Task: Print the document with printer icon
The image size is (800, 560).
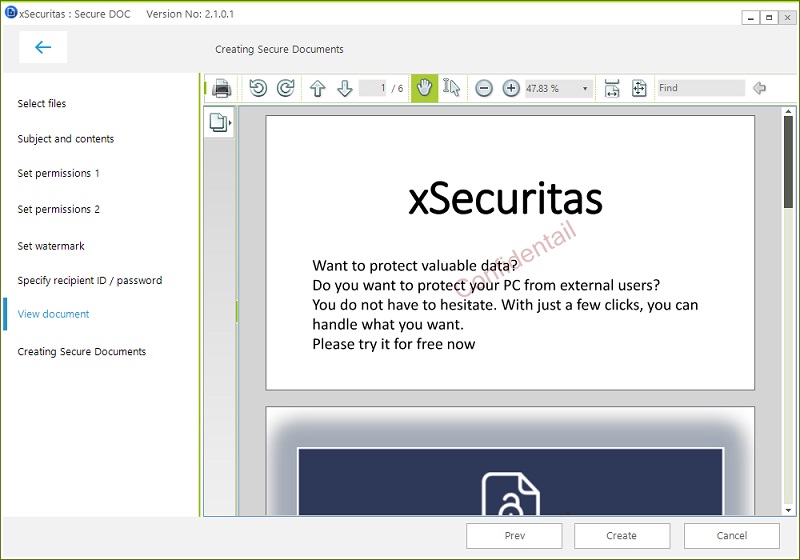Action: point(221,88)
